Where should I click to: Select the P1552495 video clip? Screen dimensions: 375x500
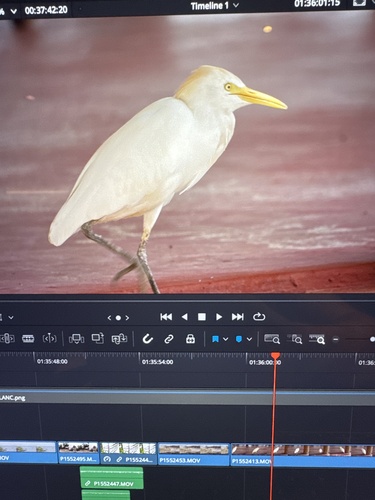[78, 453]
